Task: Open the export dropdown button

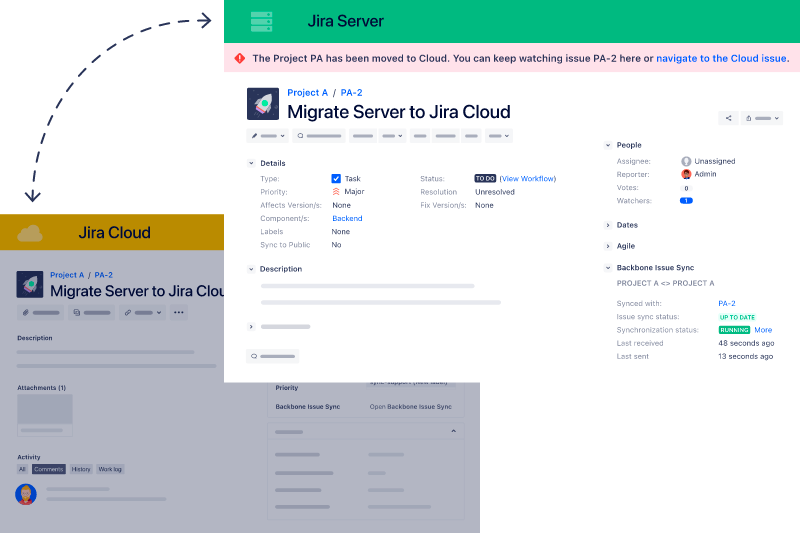Action: click(x=762, y=118)
